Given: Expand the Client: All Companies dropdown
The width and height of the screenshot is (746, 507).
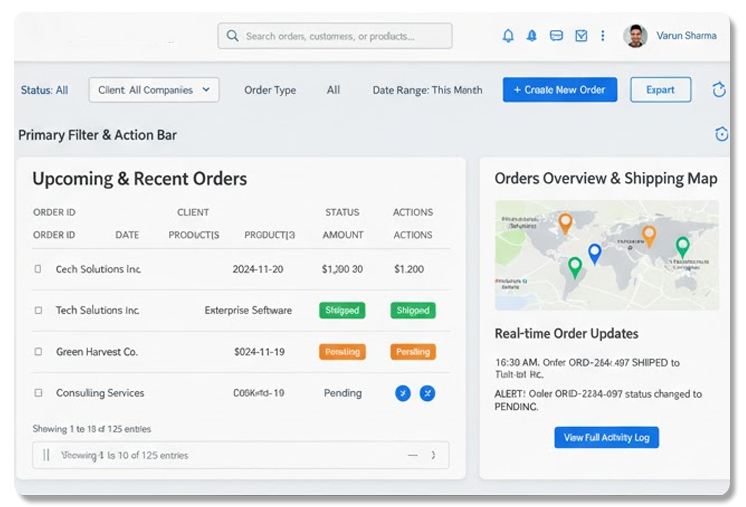Looking at the screenshot, I should (x=154, y=90).
